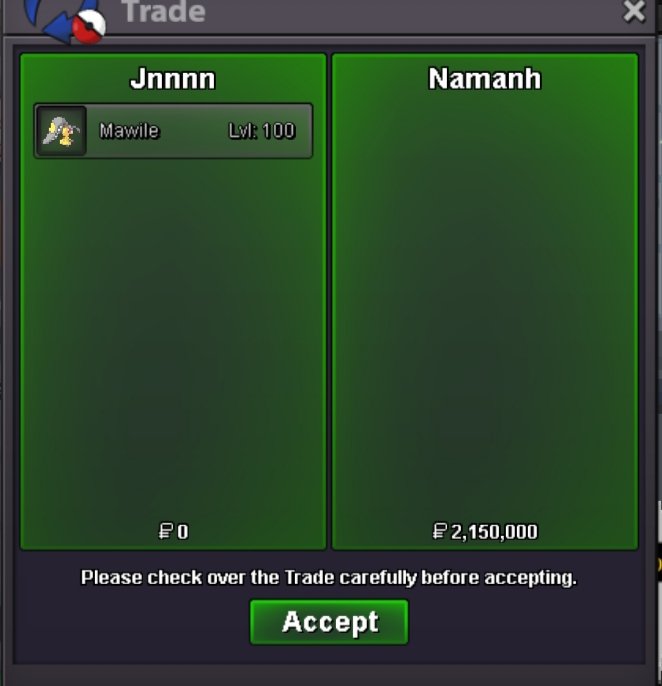The width and height of the screenshot is (662, 686).
Task: Click the Pokedollar symbol beside Jnnnn's 0
Action: pos(165,532)
